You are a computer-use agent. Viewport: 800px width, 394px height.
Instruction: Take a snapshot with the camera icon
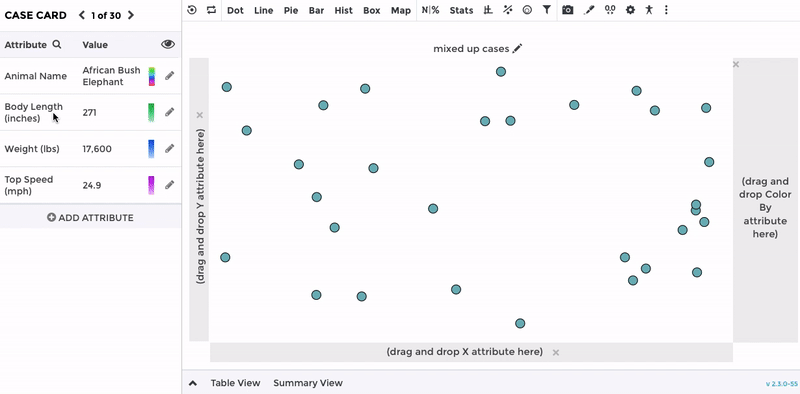tap(567, 10)
